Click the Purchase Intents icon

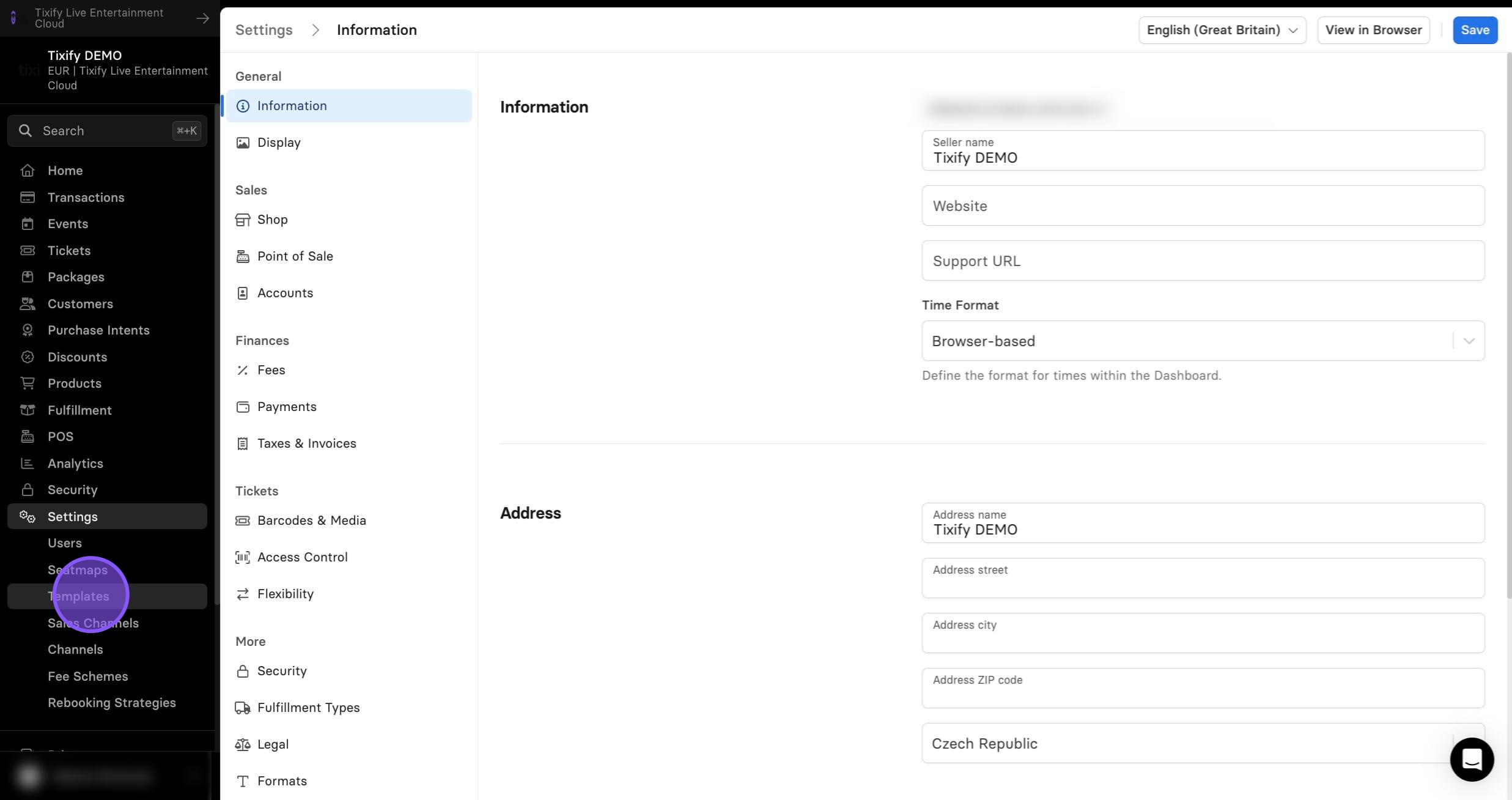pyautogui.click(x=27, y=330)
